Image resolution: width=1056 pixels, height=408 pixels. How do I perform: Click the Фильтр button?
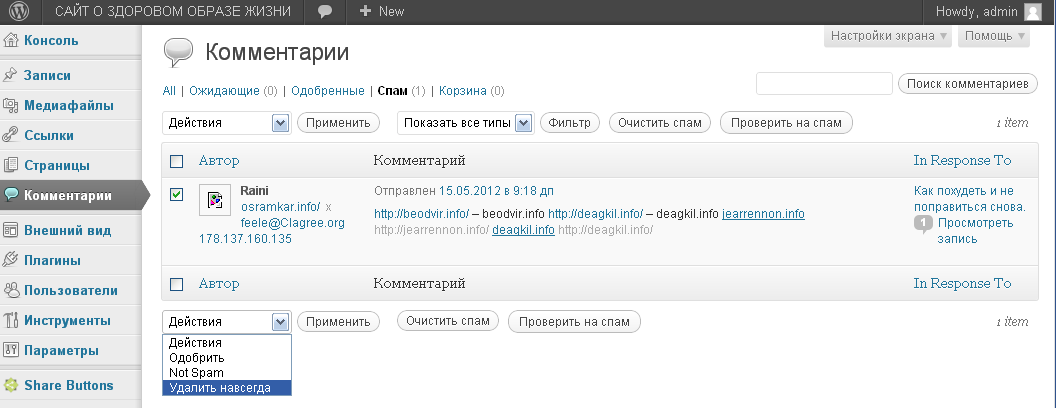pyautogui.click(x=570, y=123)
